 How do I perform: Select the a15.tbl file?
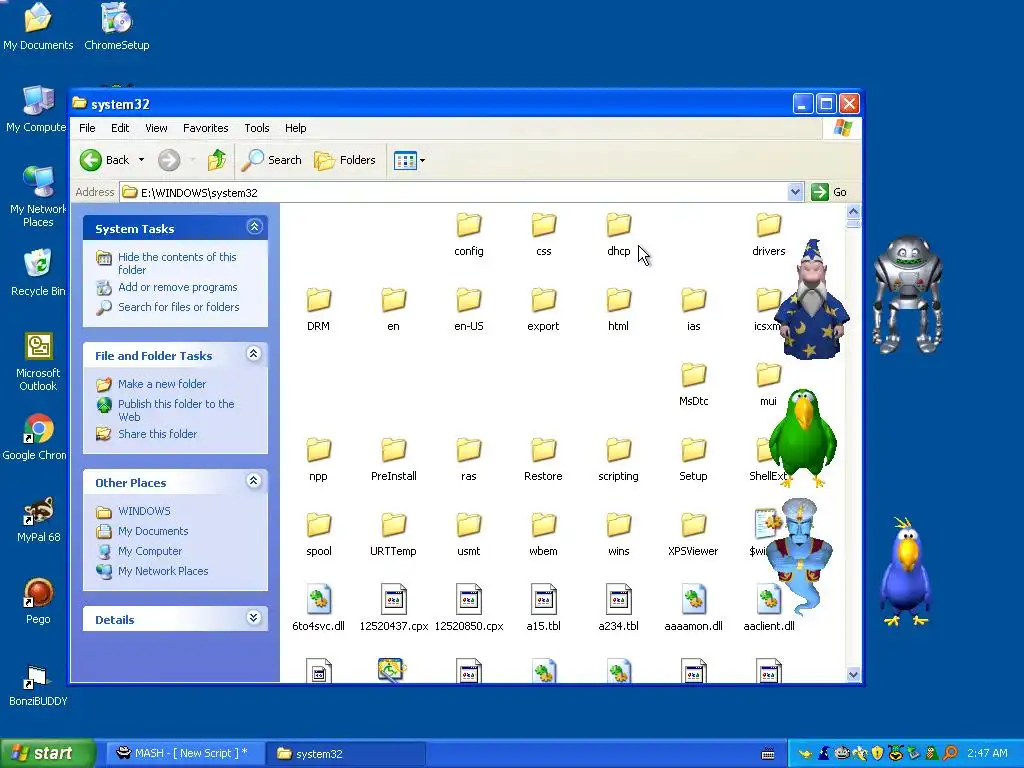pos(543,608)
